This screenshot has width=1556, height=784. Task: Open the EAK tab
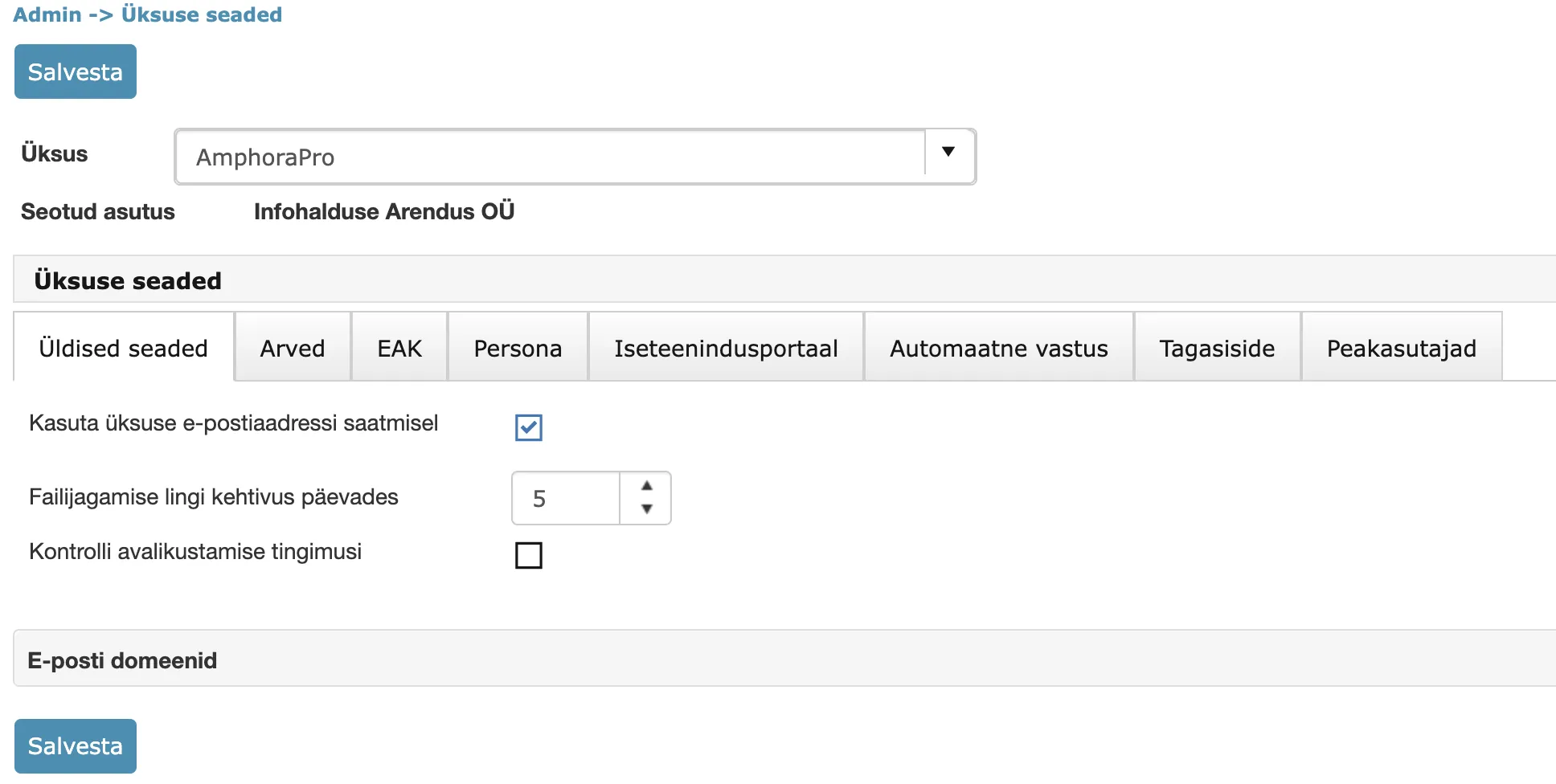(399, 348)
